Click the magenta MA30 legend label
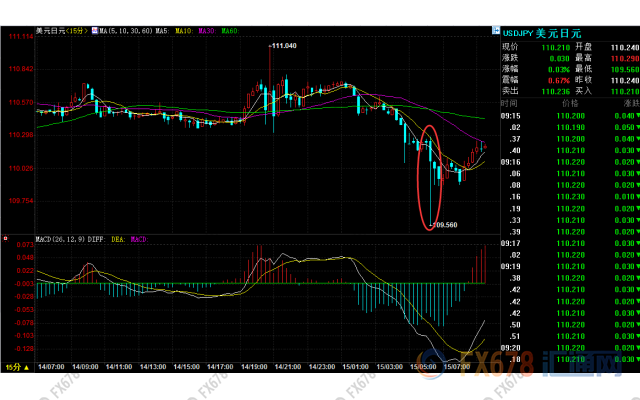This screenshot has height=400, width=640. coord(208,31)
